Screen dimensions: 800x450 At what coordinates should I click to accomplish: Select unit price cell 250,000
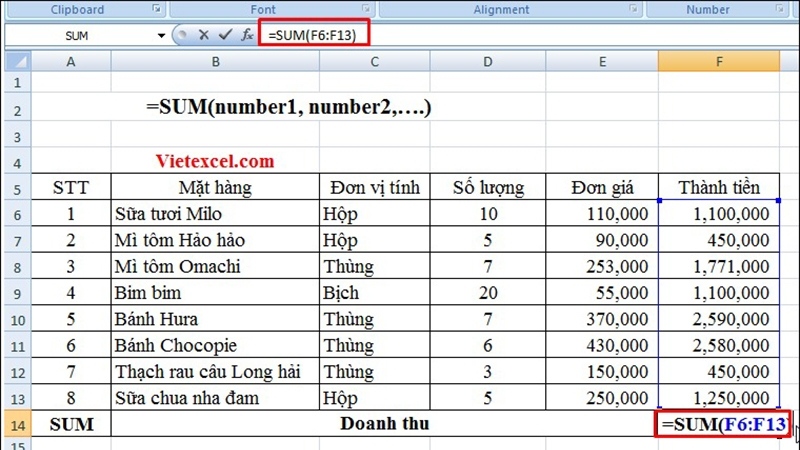pyautogui.click(x=602, y=398)
